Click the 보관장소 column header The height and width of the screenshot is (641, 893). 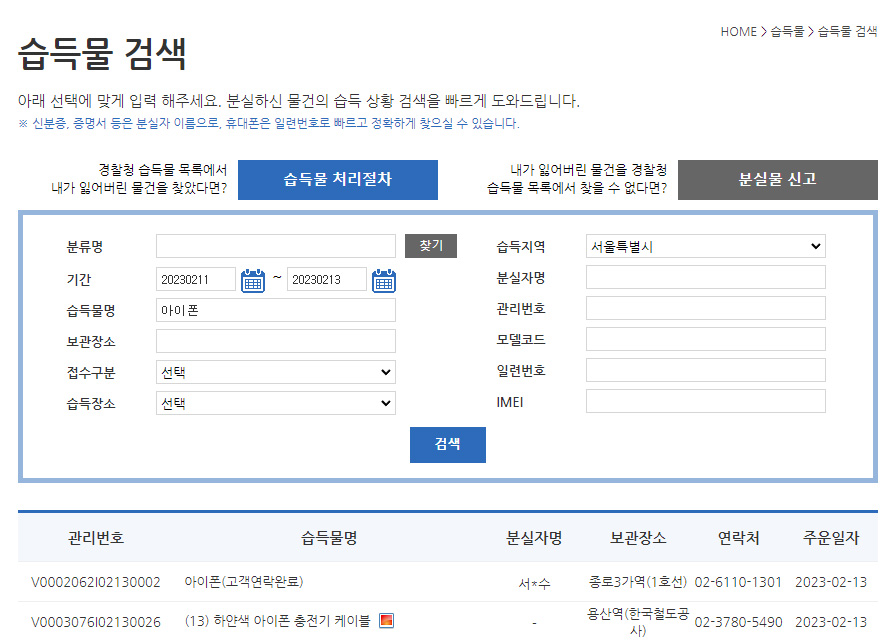638,538
